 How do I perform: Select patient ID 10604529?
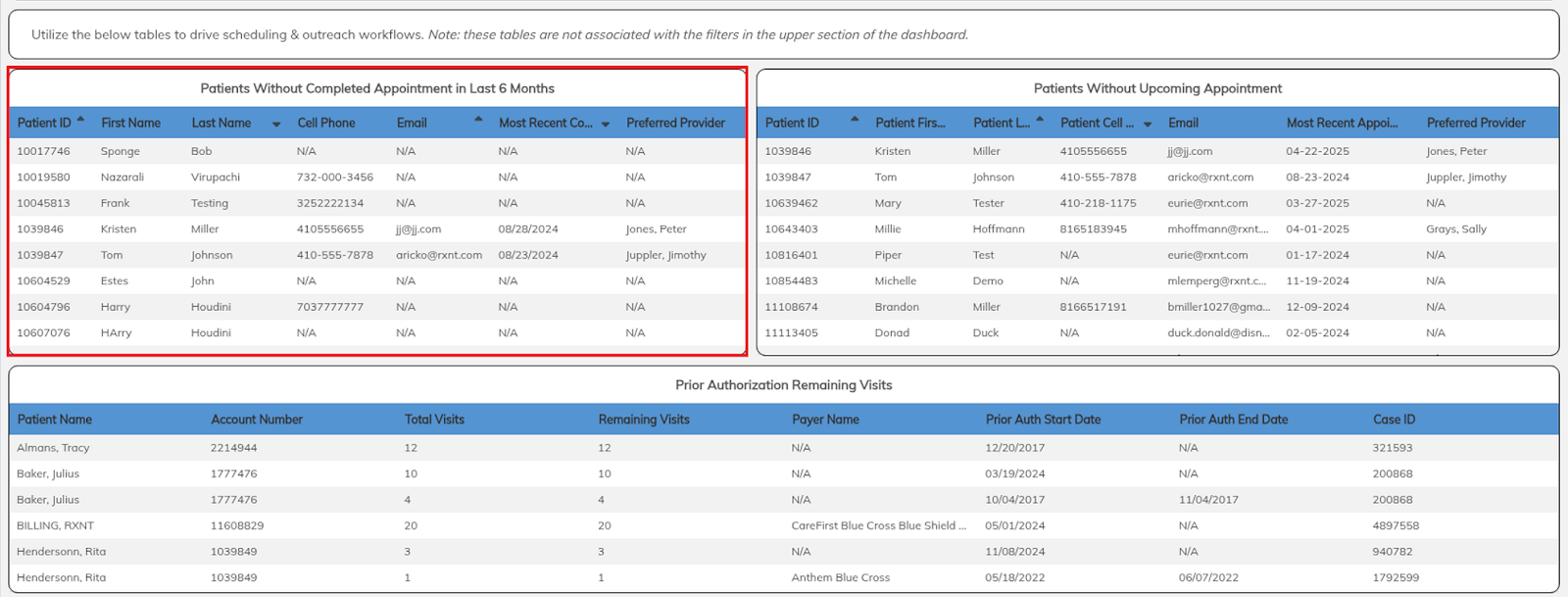tap(43, 281)
